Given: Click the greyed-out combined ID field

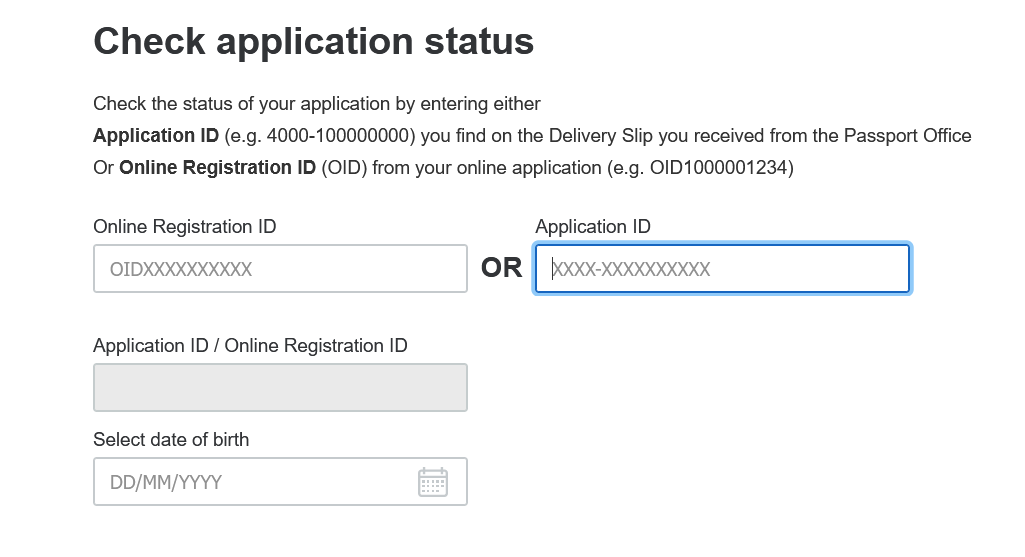Looking at the screenshot, I should tap(280, 387).
